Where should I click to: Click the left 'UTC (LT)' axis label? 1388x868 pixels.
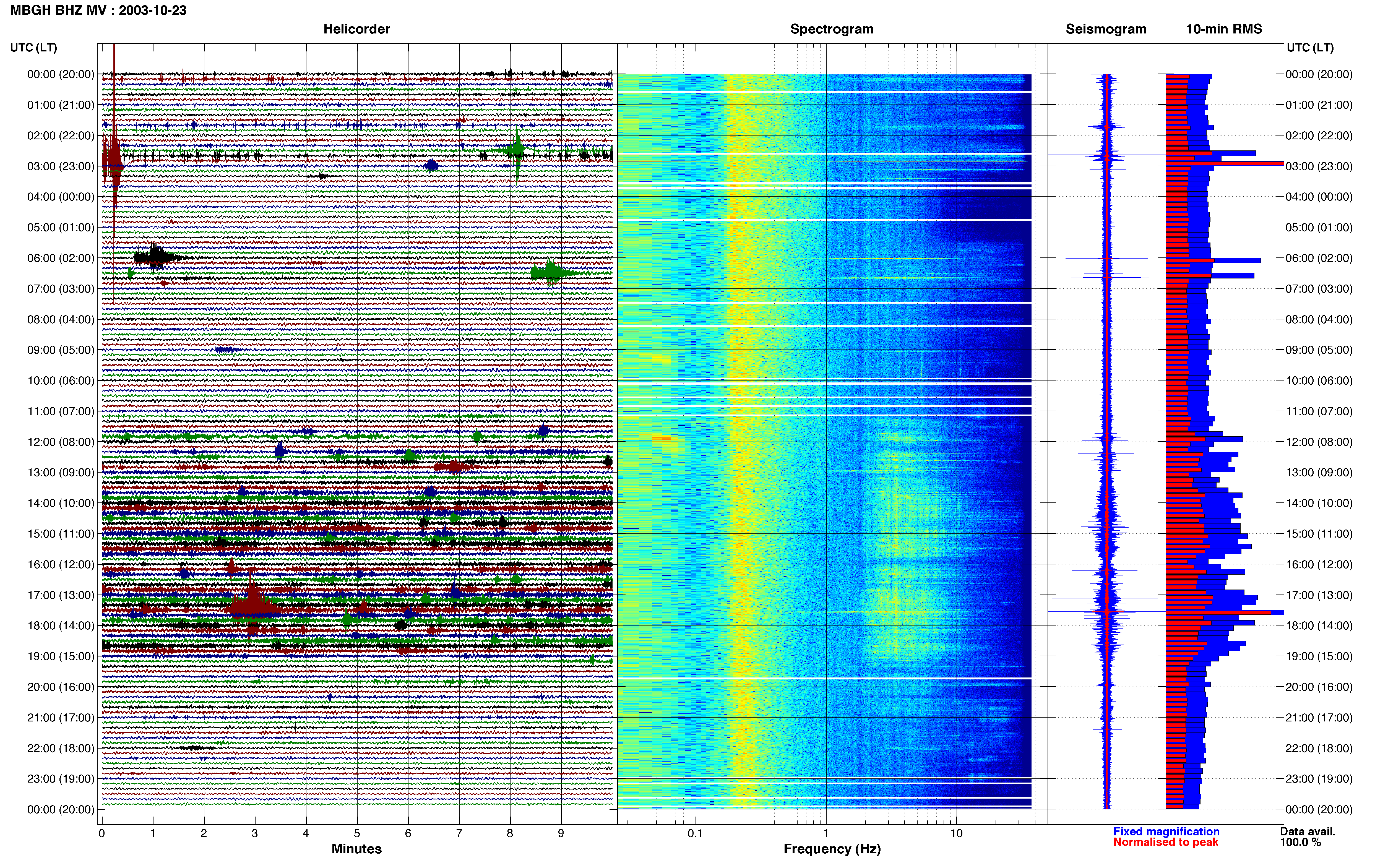(33, 48)
